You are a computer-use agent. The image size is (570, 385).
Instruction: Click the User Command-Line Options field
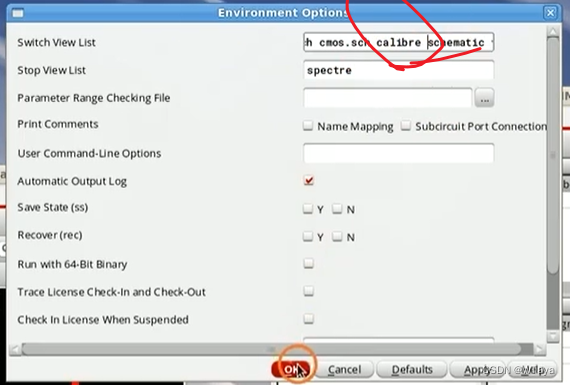coord(398,153)
